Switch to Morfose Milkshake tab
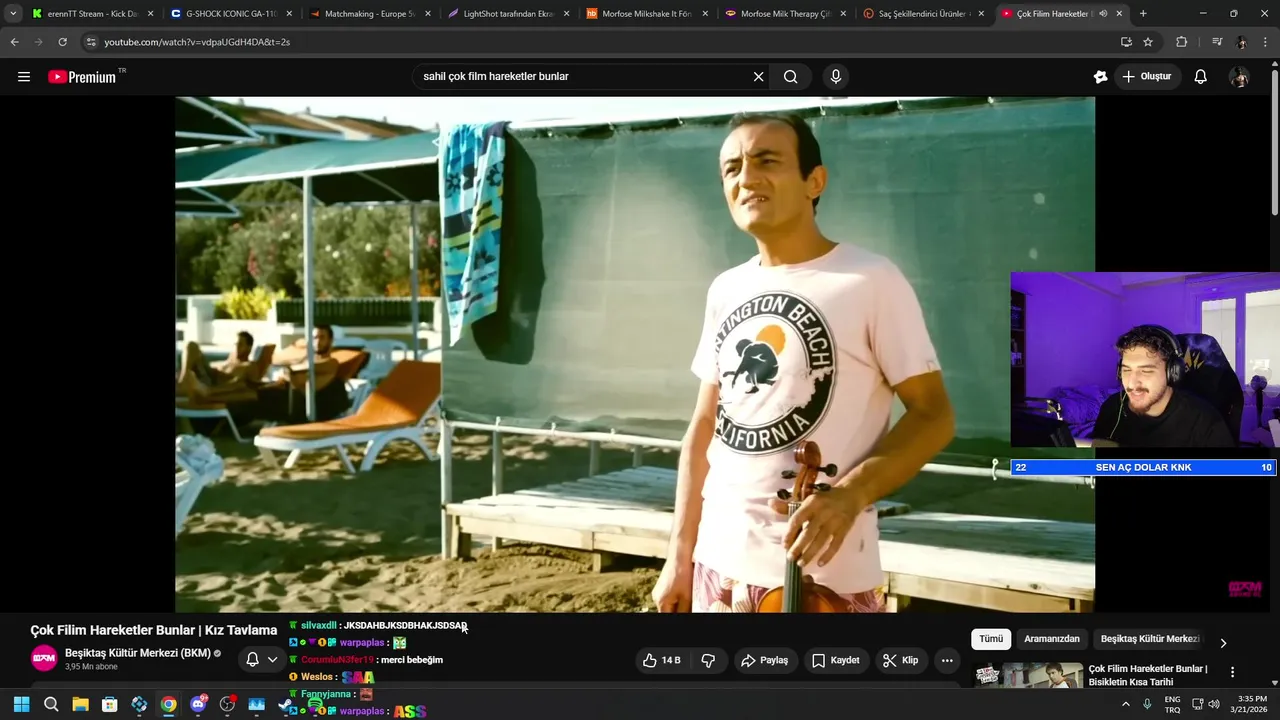The width and height of the screenshot is (1280, 720). coord(646,14)
